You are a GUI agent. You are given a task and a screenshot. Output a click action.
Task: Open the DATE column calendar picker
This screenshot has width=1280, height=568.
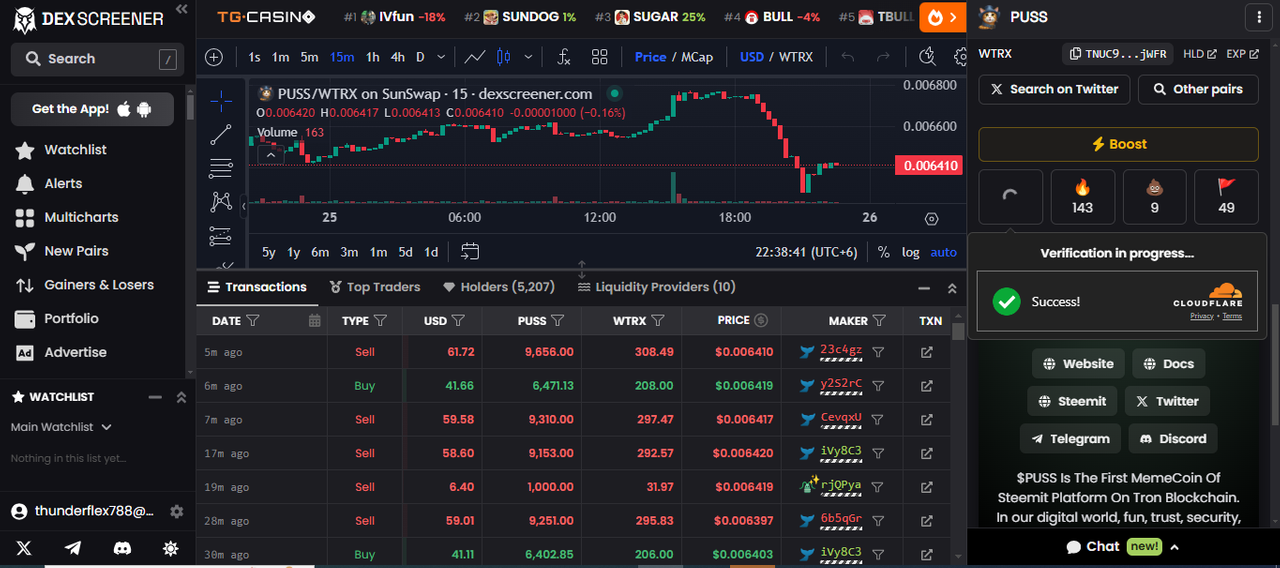[x=314, y=321]
